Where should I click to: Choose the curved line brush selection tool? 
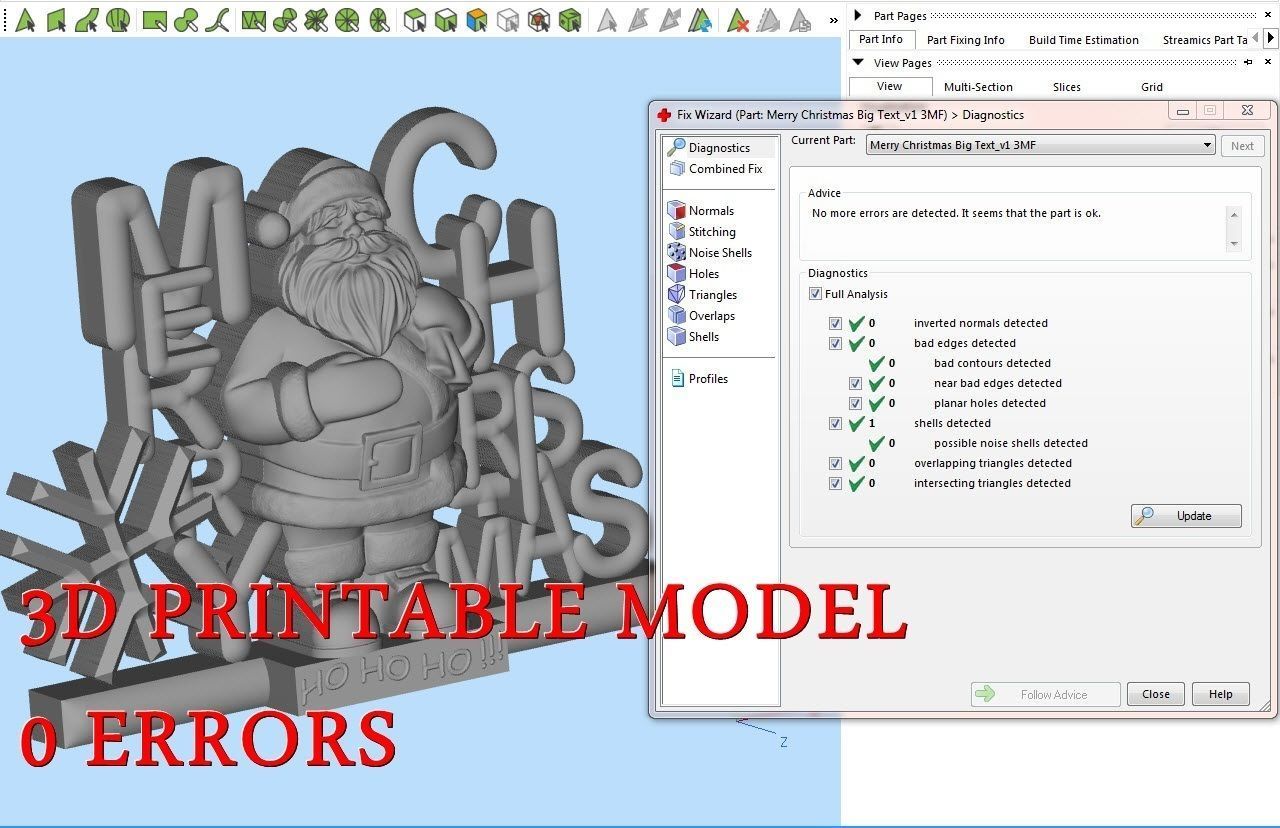click(217, 19)
